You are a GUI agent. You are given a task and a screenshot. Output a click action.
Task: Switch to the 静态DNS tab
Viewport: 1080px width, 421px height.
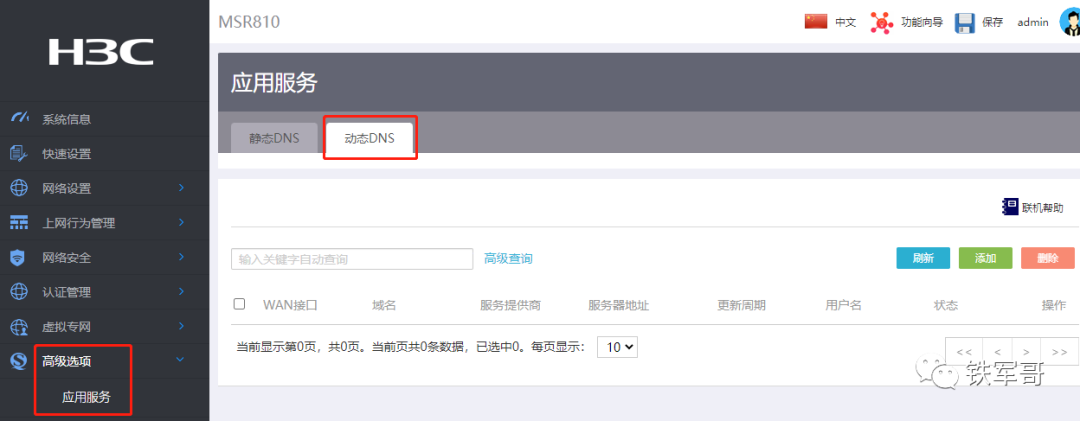point(274,138)
